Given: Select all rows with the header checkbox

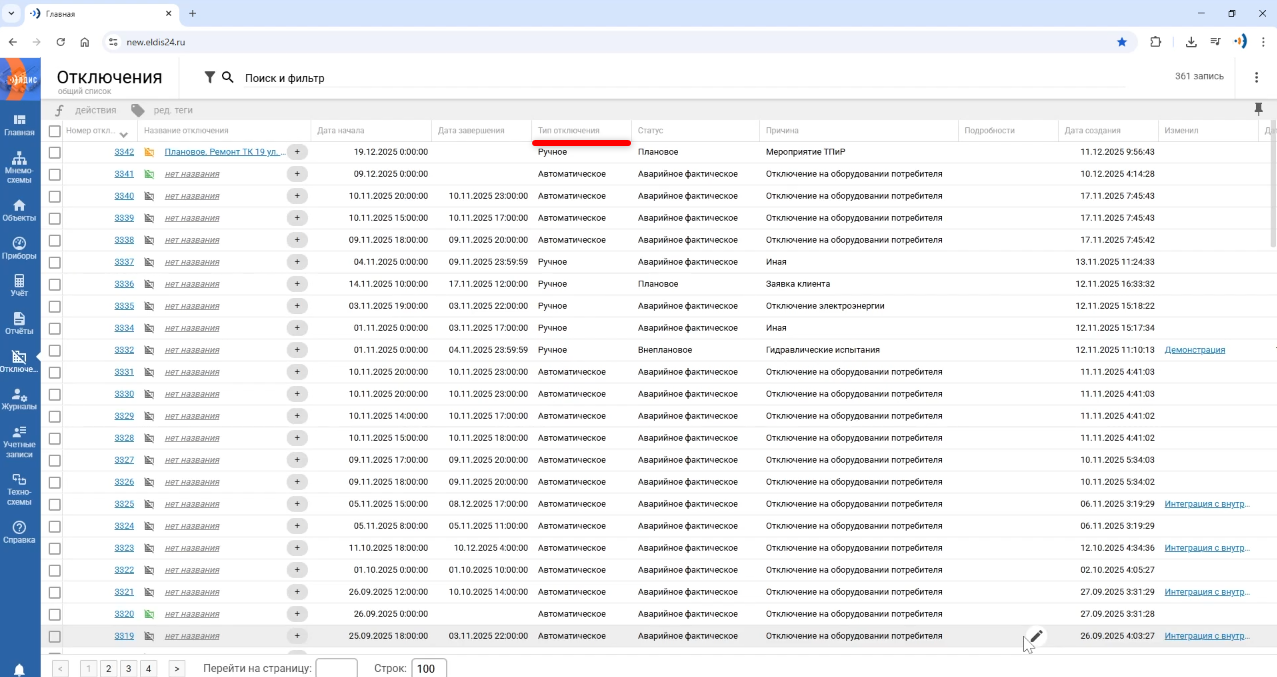Looking at the screenshot, I should click(55, 131).
